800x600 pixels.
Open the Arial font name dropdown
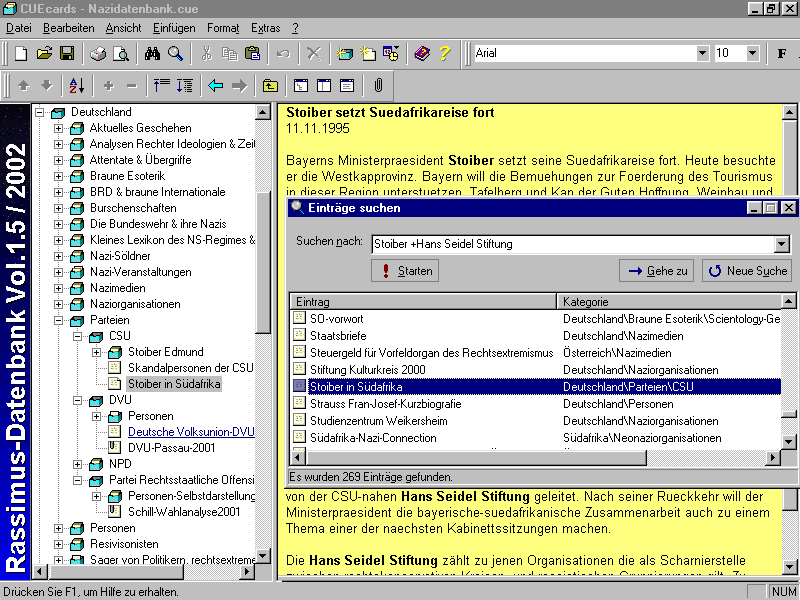point(703,53)
